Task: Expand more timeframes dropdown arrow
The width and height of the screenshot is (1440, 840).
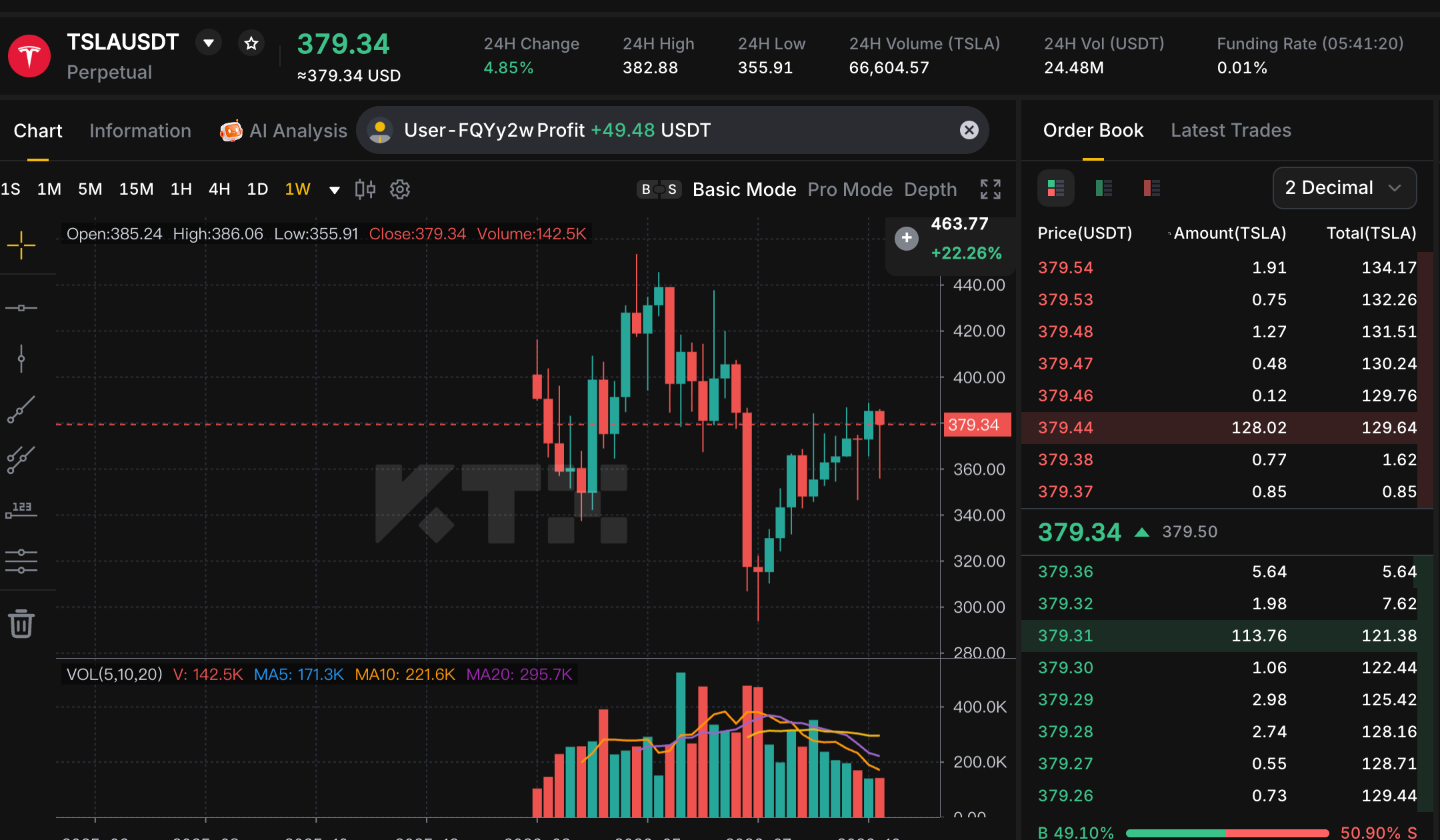Action: coord(335,190)
